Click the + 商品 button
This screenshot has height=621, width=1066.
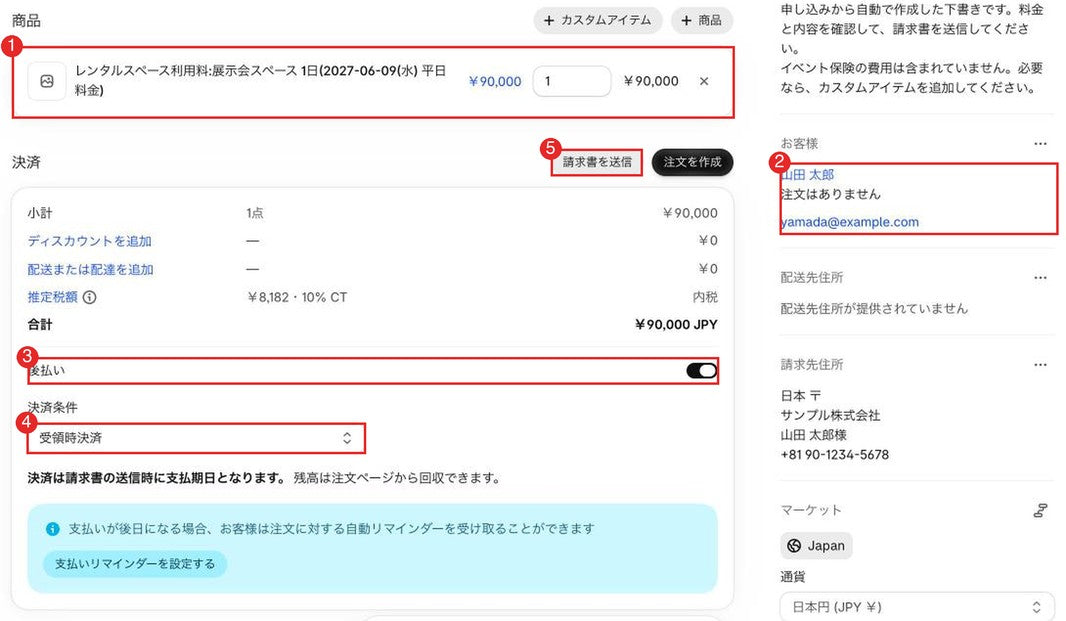[x=702, y=20]
